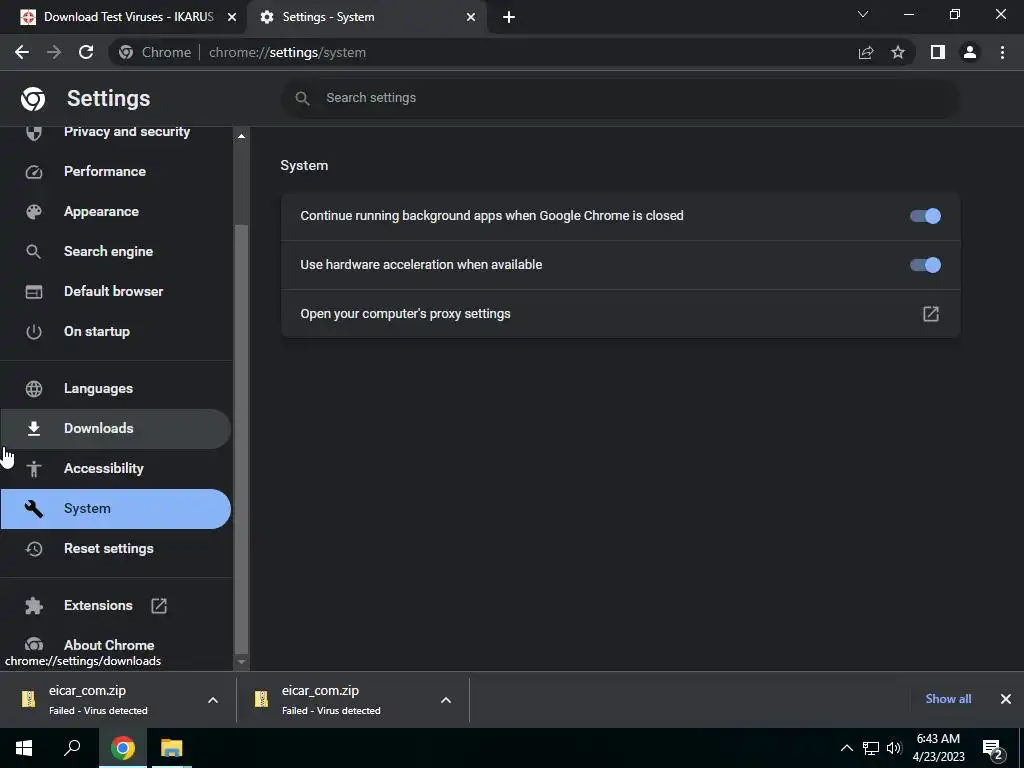The width and height of the screenshot is (1024, 768).
Task: Open Search engine settings
Action: pos(116,251)
